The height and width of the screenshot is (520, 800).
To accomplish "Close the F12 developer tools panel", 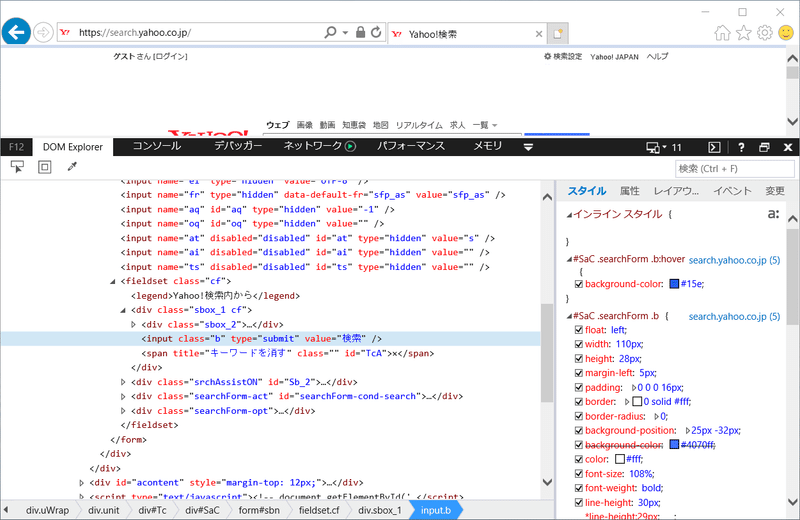I will pos(788,147).
